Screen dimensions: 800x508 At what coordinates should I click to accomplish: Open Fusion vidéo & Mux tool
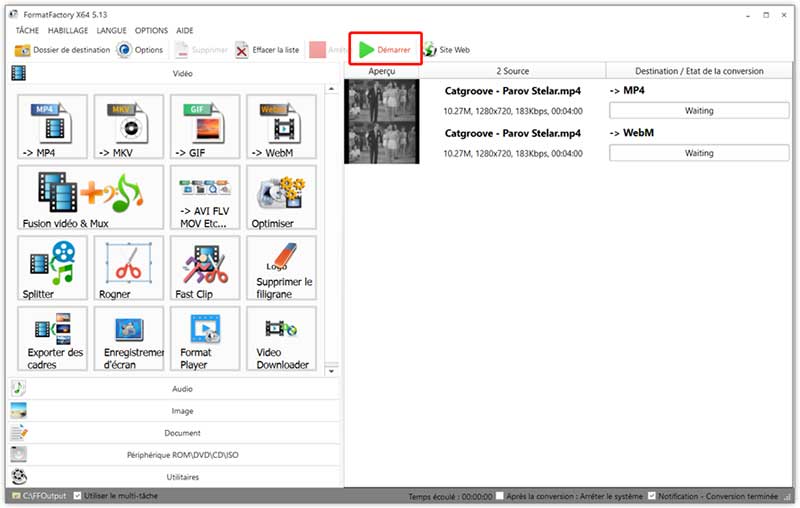(90, 197)
